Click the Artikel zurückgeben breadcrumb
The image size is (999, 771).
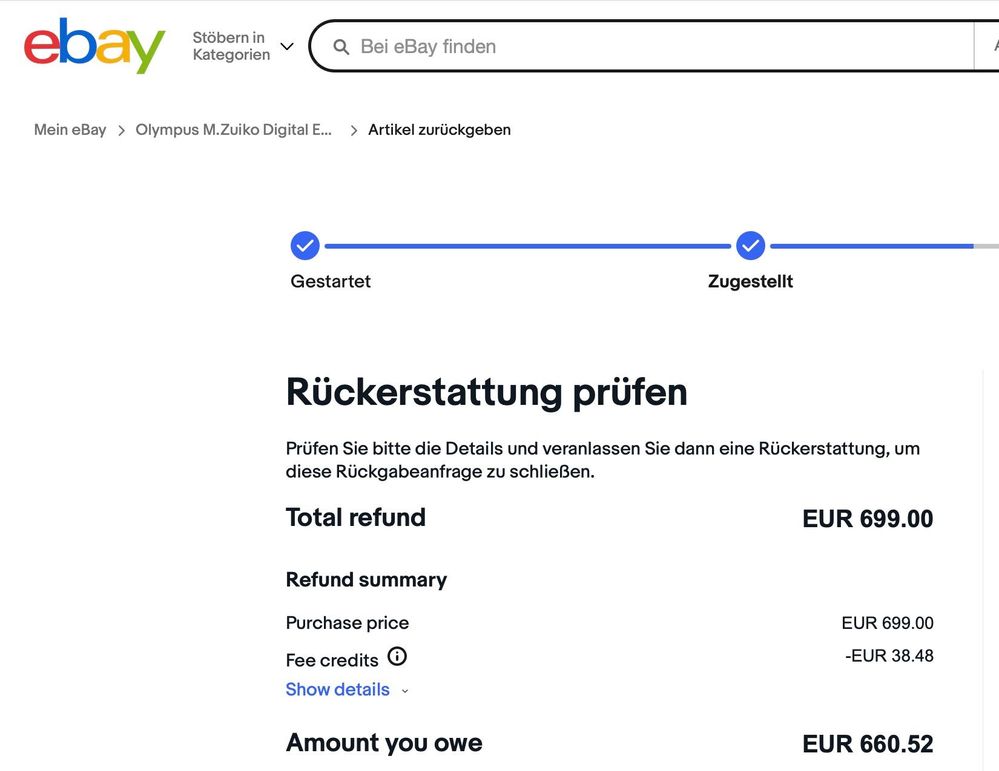pyautogui.click(x=439, y=130)
